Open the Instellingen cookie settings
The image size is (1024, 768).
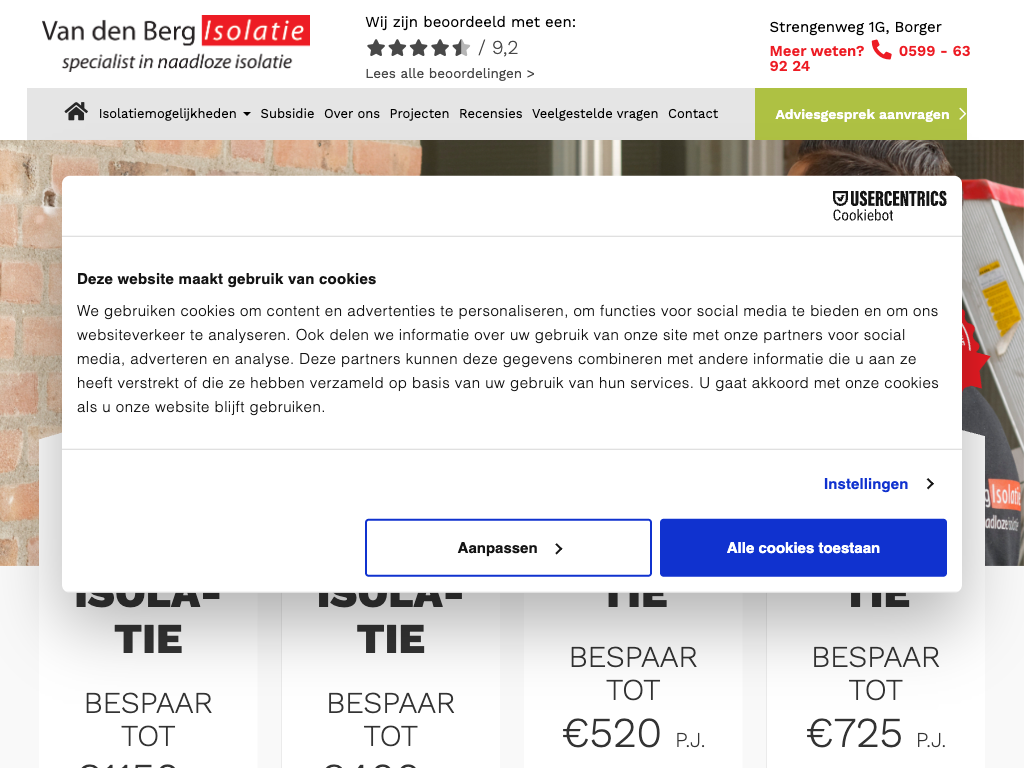click(x=865, y=484)
